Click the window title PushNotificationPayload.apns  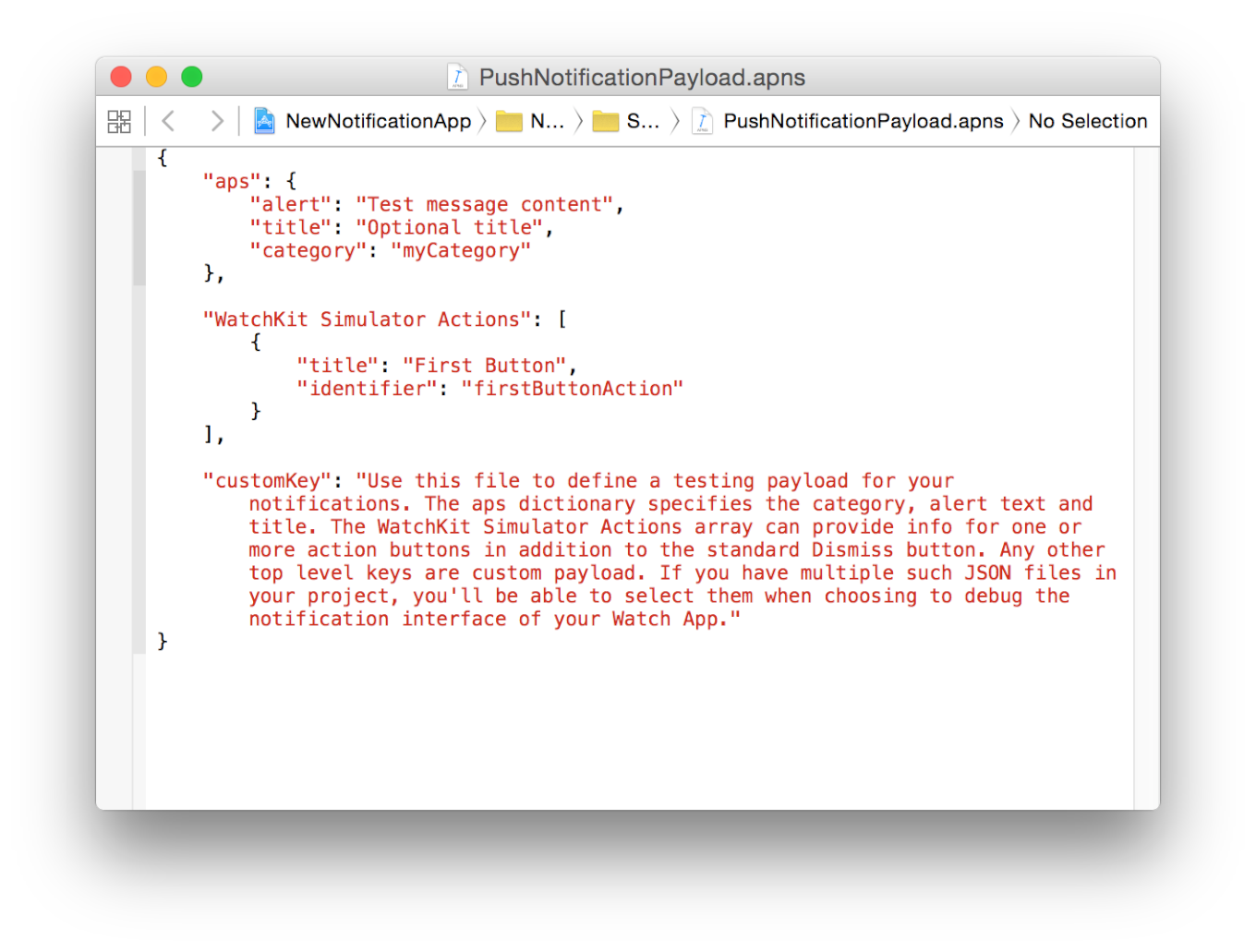pos(642,77)
